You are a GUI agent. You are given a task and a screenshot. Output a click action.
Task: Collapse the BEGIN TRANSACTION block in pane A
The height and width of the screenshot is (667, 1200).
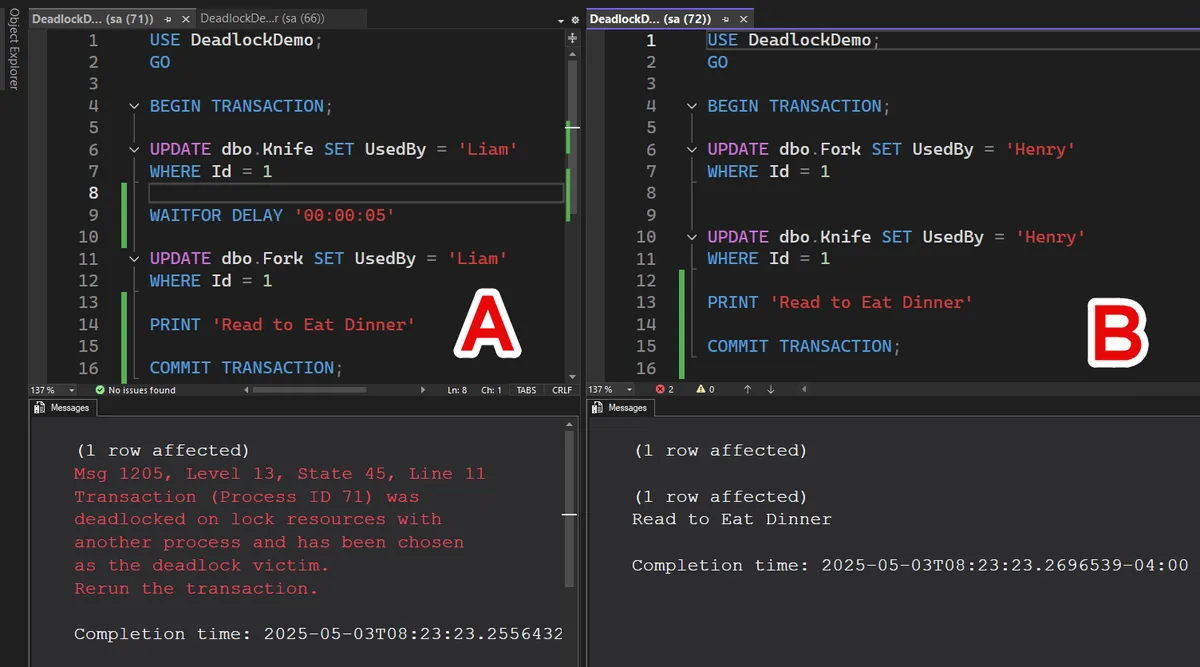(134, 106)
